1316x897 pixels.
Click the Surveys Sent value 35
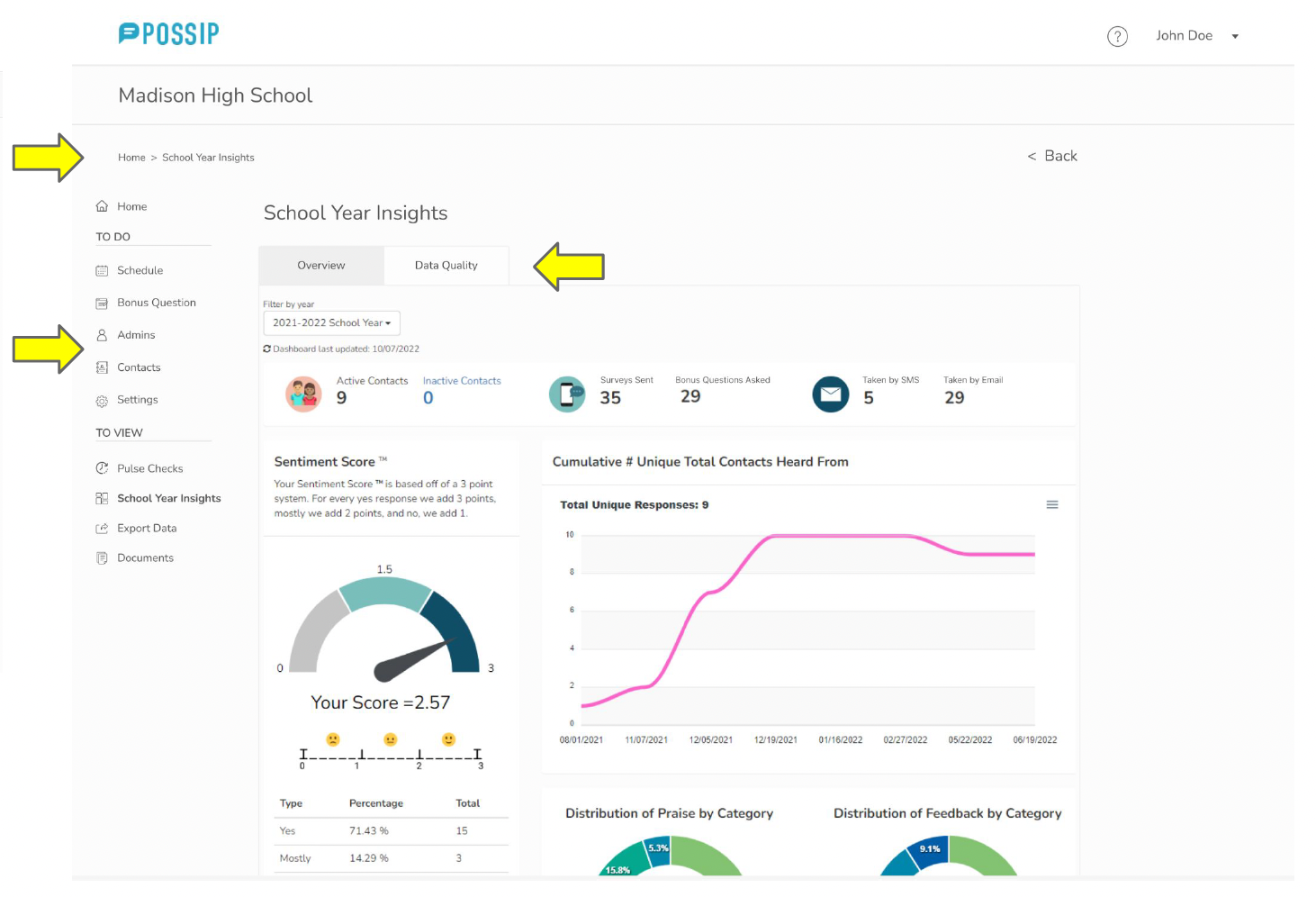point(610,398)
